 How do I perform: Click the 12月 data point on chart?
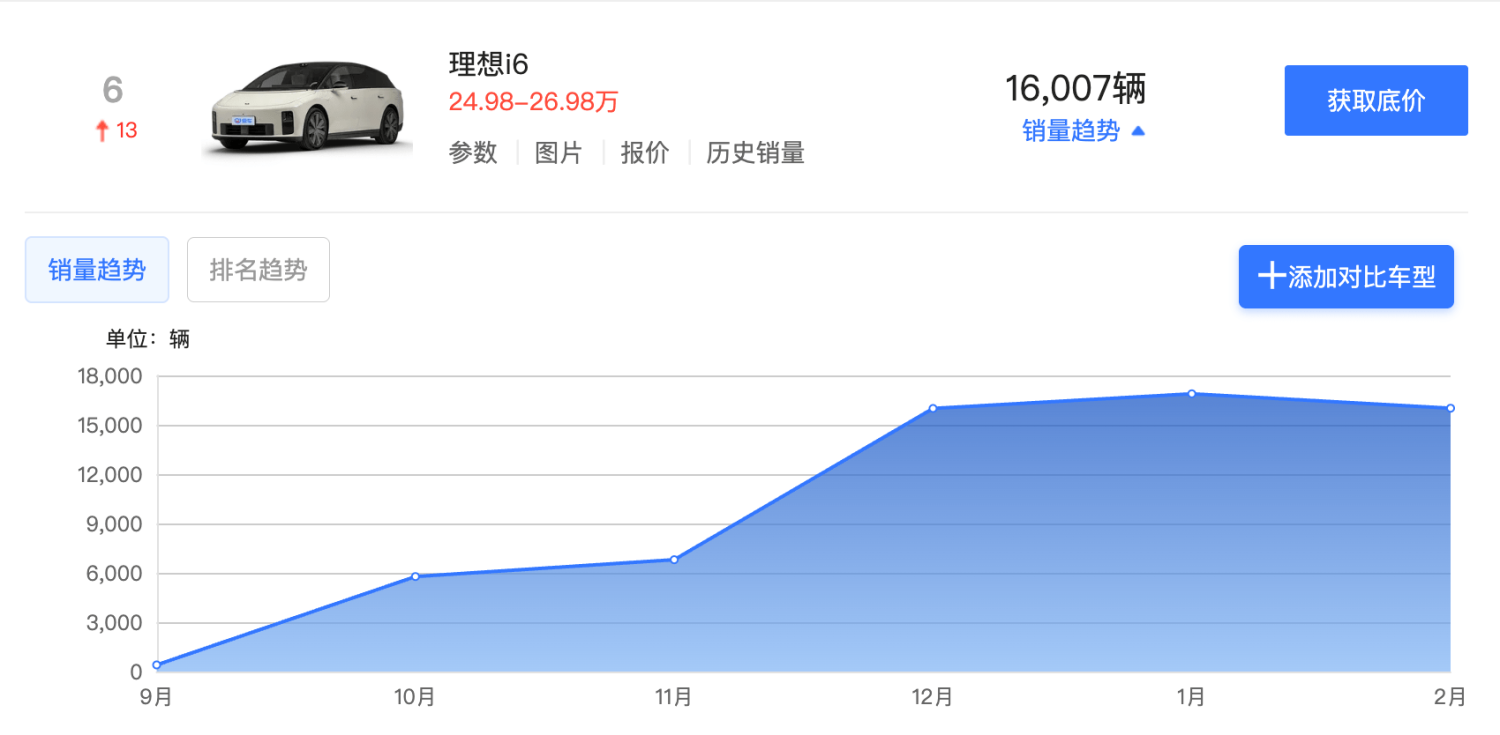pyautogui.click(x=933, y=408)
